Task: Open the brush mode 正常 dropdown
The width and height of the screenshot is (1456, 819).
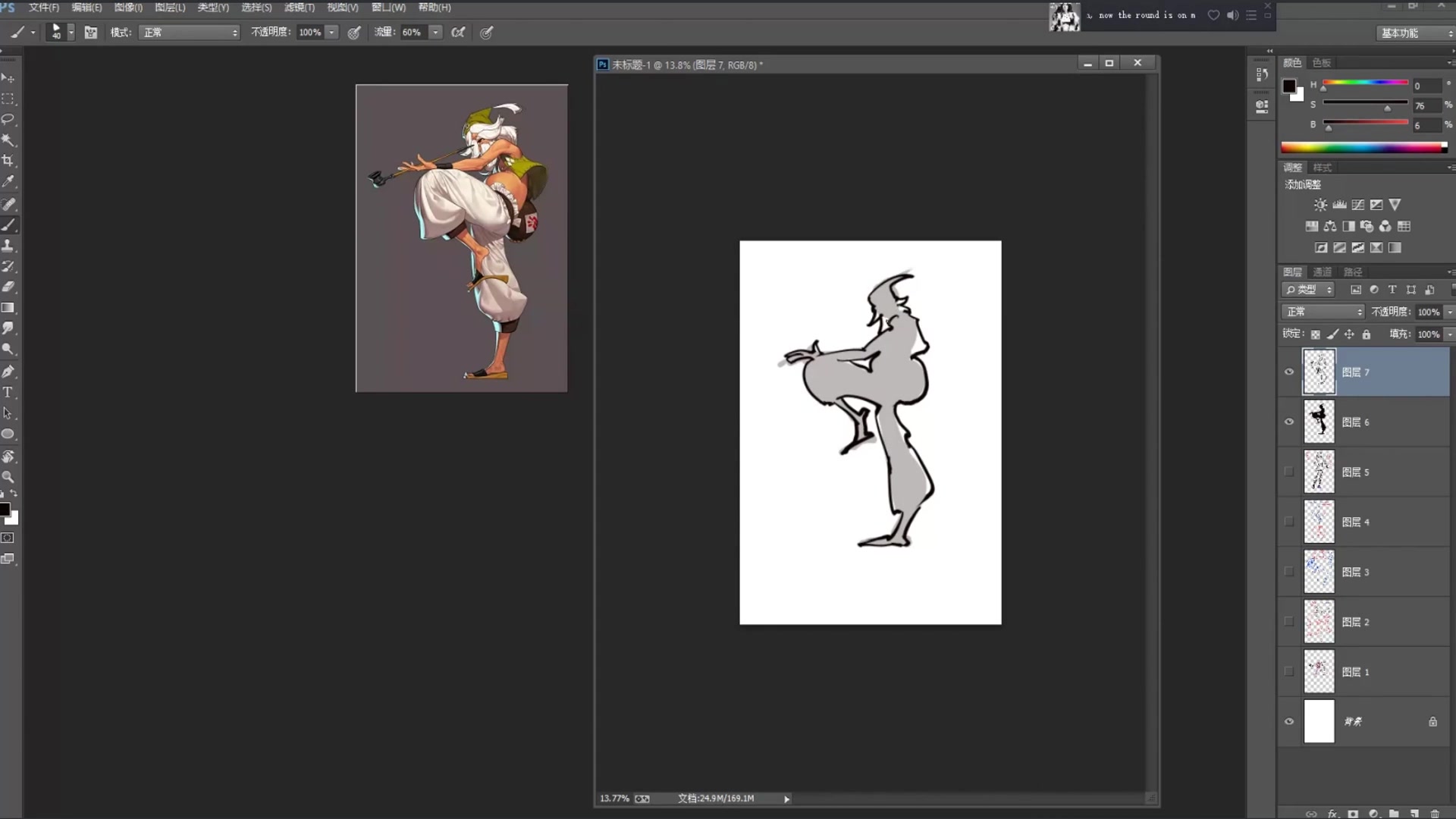Action: pos(190,33)
